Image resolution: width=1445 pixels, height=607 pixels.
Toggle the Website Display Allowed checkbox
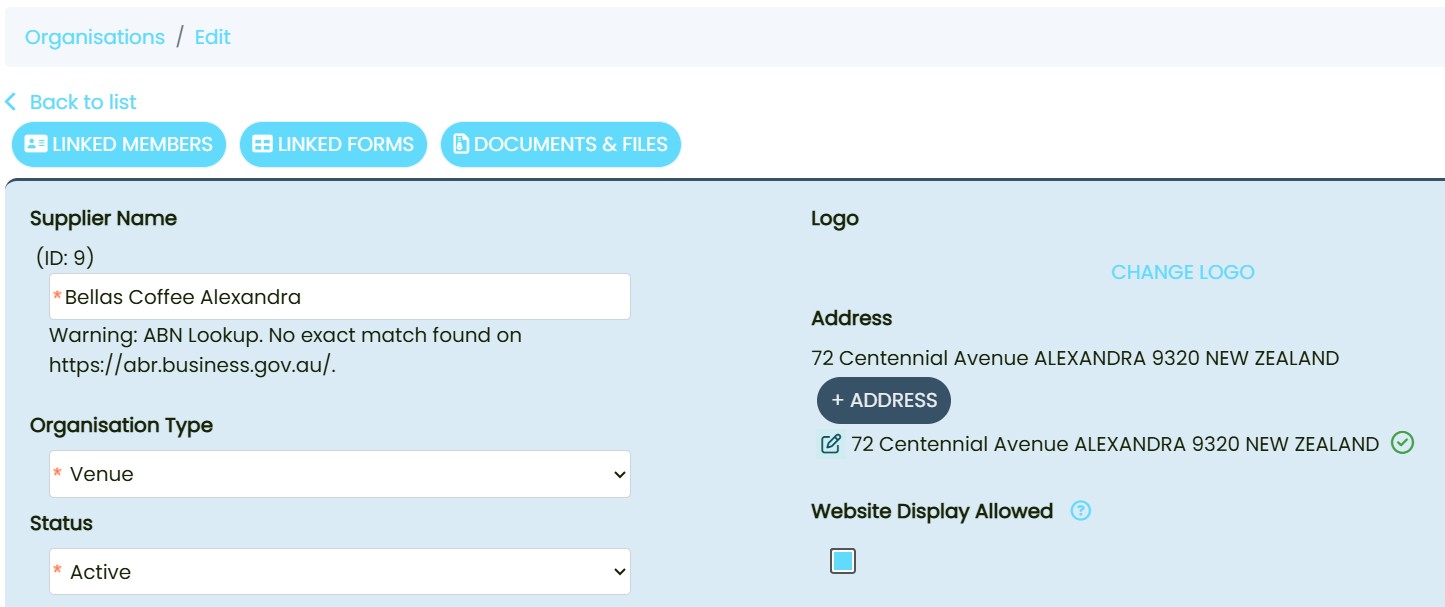click(843, 561)
